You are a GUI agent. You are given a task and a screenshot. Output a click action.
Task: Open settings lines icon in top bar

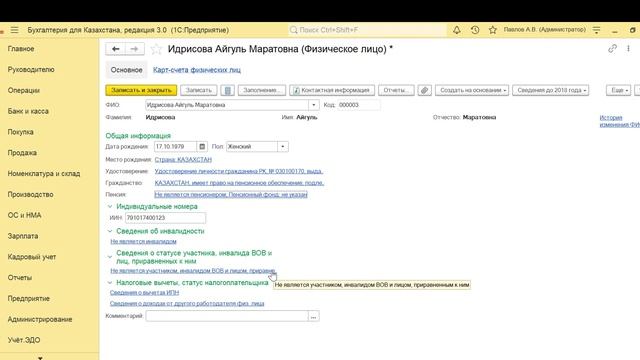[596, 30]
